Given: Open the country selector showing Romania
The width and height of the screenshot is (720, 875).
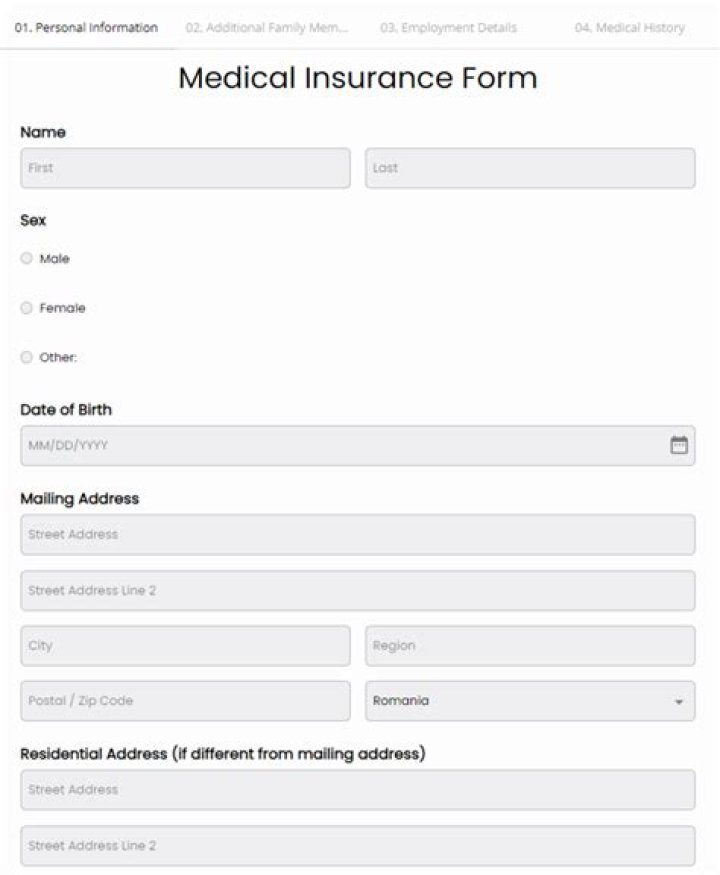Looking at the screenshot, I should (x=530, y=700).
